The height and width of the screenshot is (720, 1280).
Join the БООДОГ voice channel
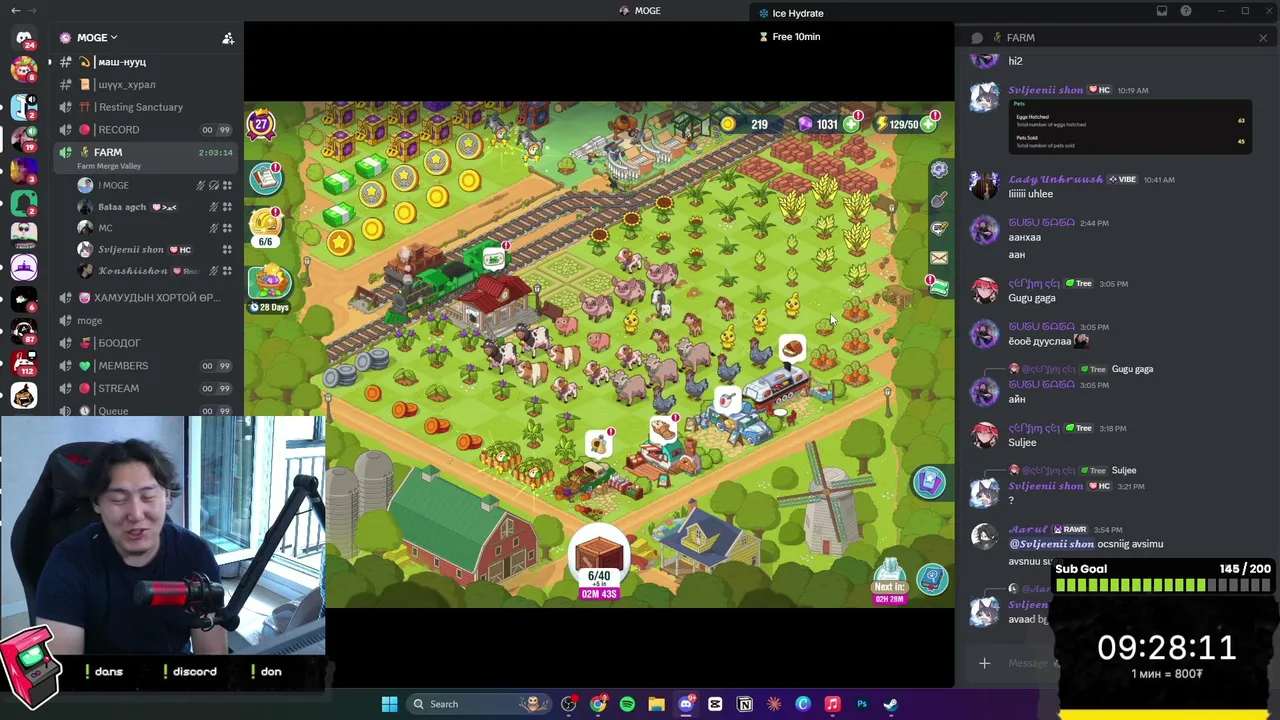pyautogui.click(x=148, y=343)
